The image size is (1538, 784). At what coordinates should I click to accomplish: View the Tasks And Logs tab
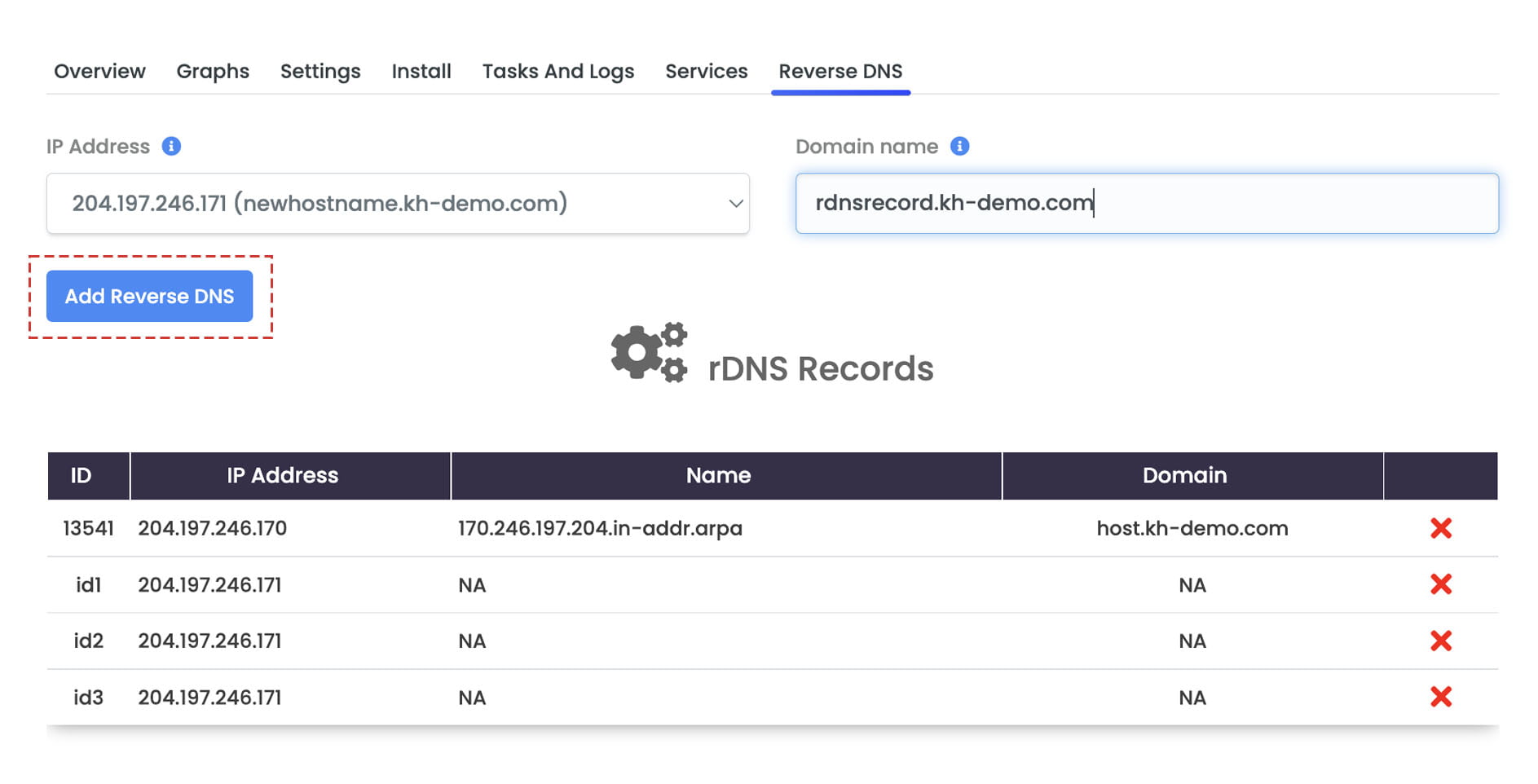point(558,72)
